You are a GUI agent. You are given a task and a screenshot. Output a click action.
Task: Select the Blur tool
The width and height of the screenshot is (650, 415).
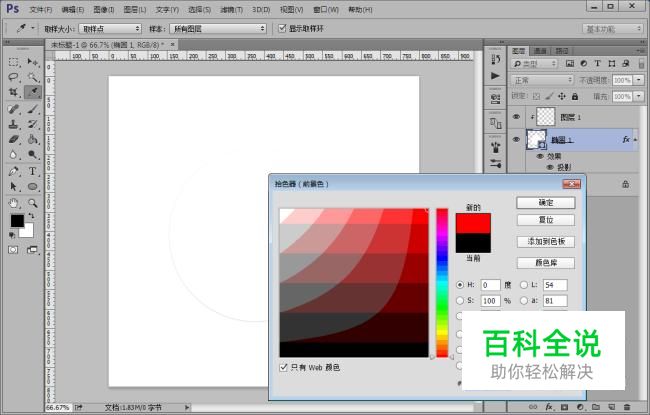(13, 155)
